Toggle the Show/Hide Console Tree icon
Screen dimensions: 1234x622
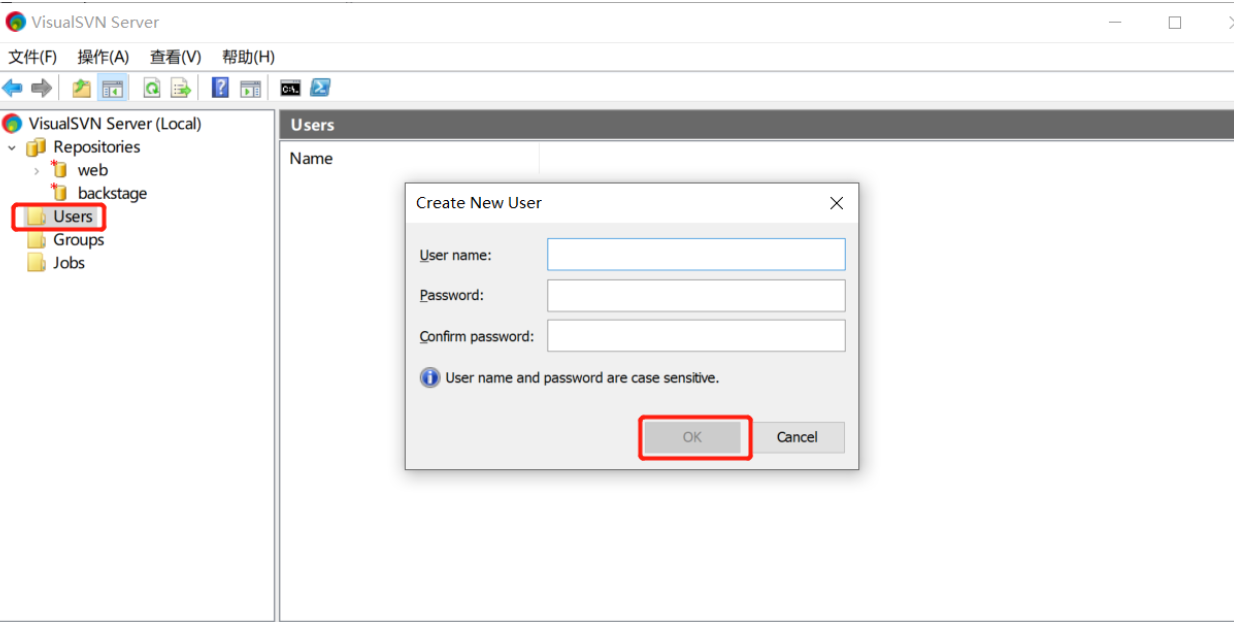tap(112, 88)
